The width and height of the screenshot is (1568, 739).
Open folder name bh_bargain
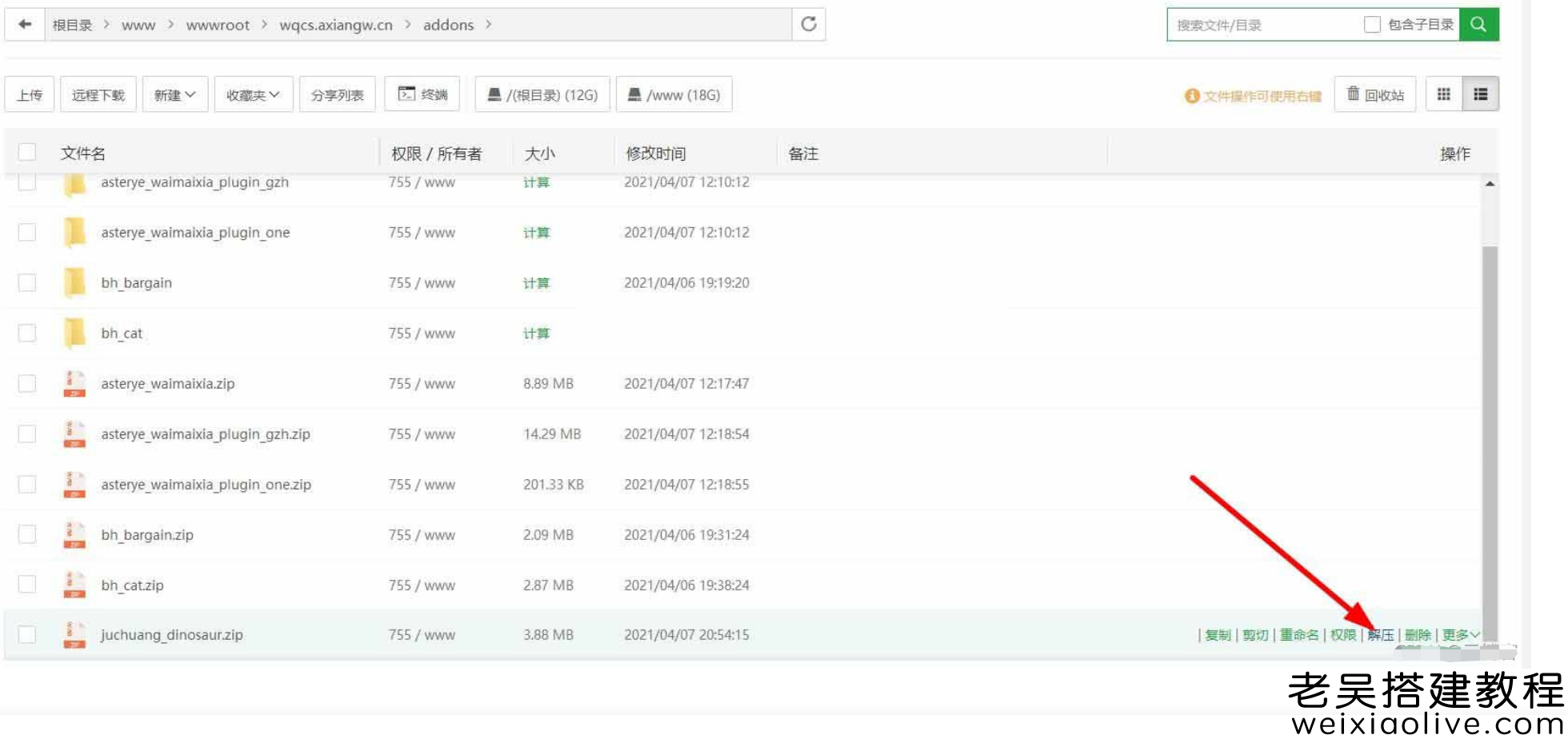[136, 283]
